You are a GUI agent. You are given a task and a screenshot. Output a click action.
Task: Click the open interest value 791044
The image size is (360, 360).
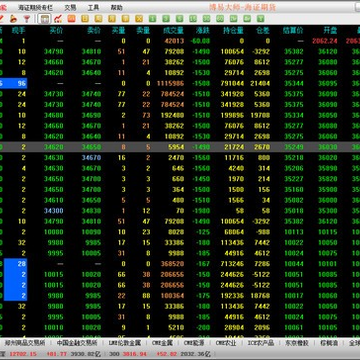(232, 83)
